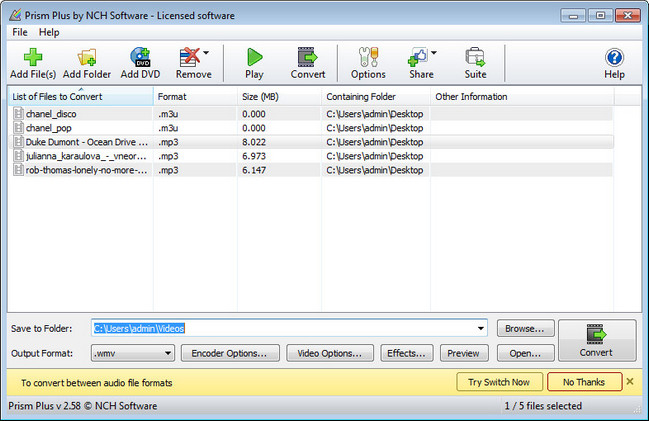Open the Output Format .wmv dropdown
The width and height of the screenshot is (649, 421).
(x=132, y=353)
